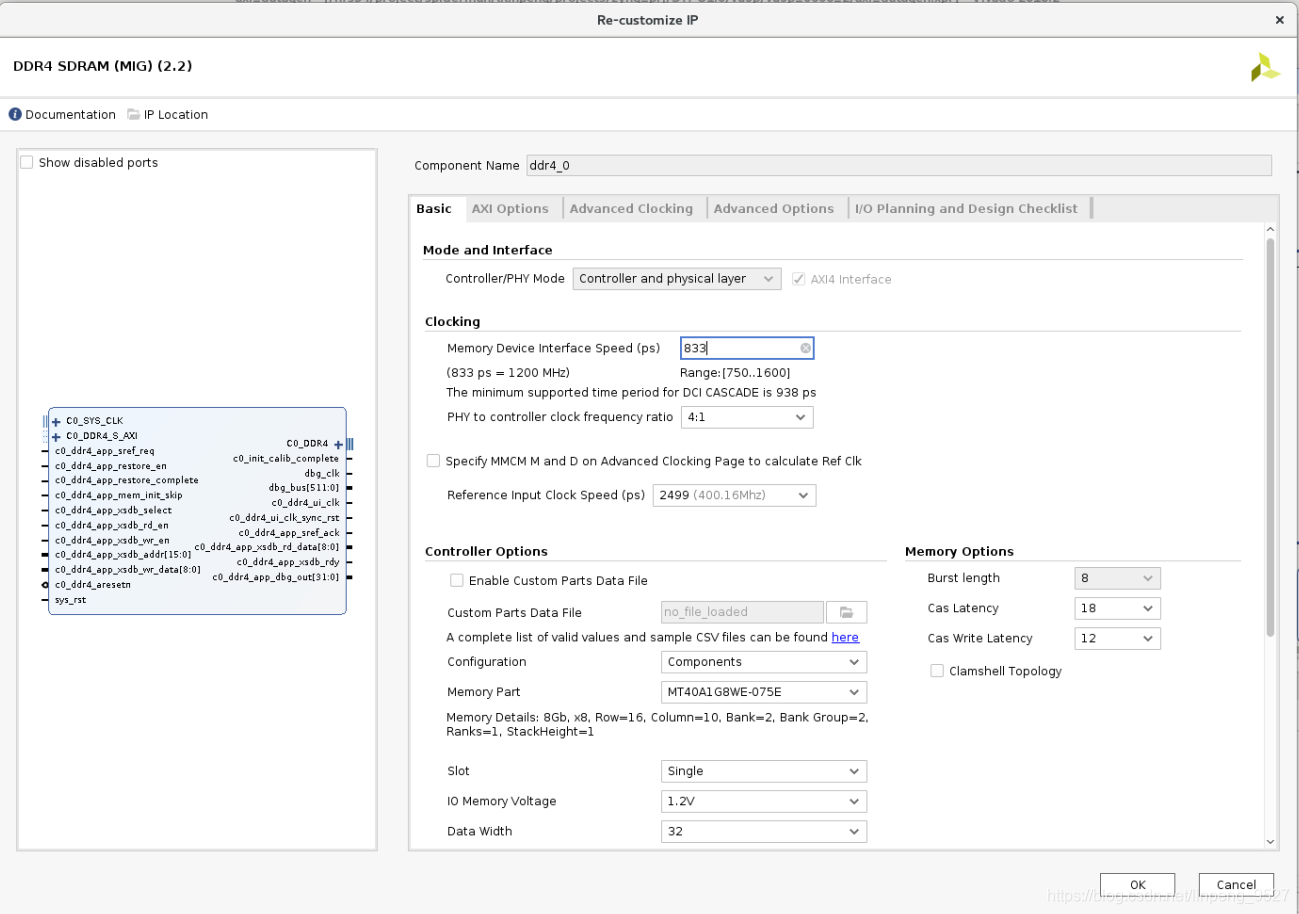
Task: Switch to the Advanced Clocking tab
Action: (x=631, y=209)
